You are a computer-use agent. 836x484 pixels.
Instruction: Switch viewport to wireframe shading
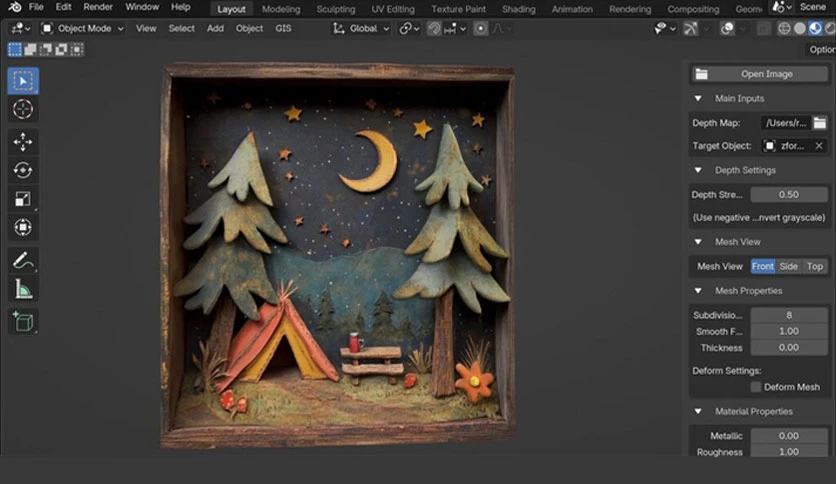pos(784,28)
